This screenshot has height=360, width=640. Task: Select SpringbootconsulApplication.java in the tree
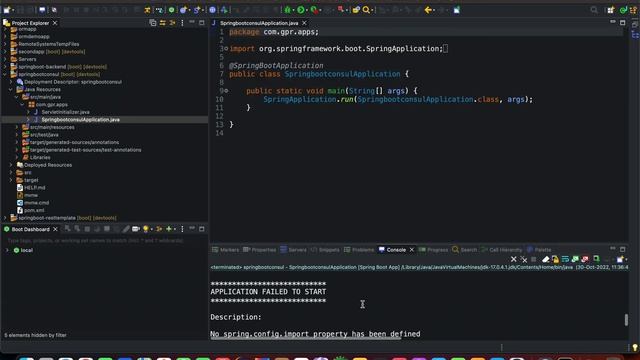(80, 120)
